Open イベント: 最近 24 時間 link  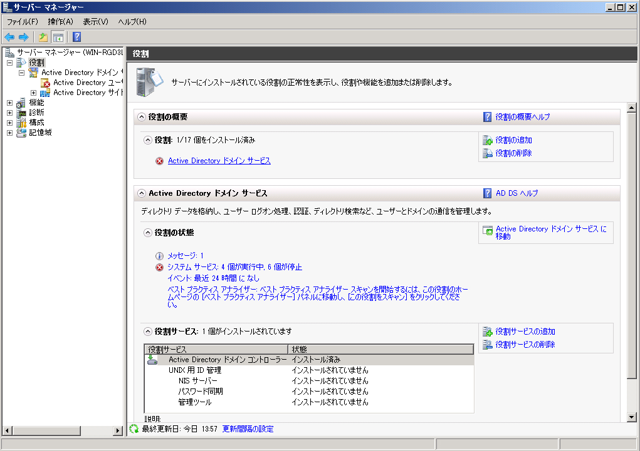[x=213, y=278]
